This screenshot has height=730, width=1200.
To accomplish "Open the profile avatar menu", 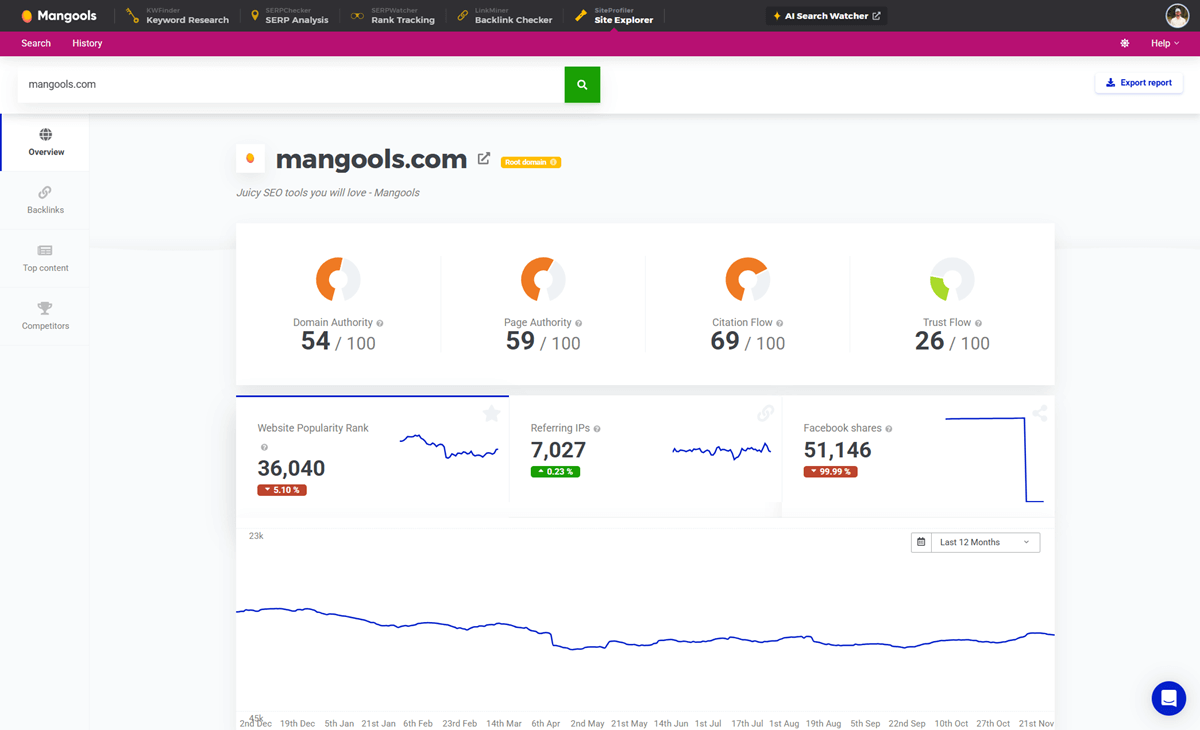I will [1176, 15].
